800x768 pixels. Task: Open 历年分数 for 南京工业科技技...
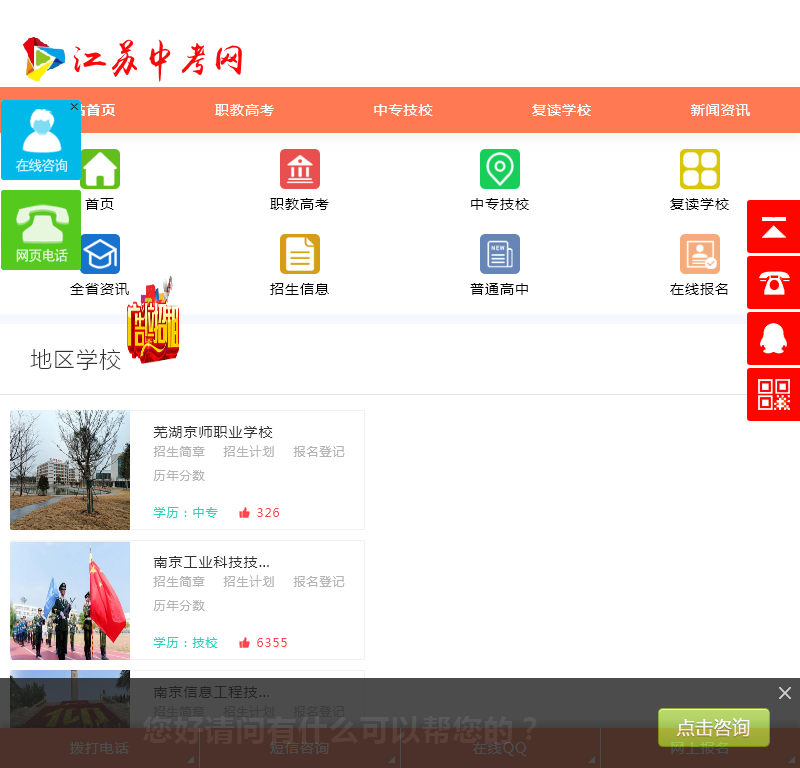click(179, 606)
